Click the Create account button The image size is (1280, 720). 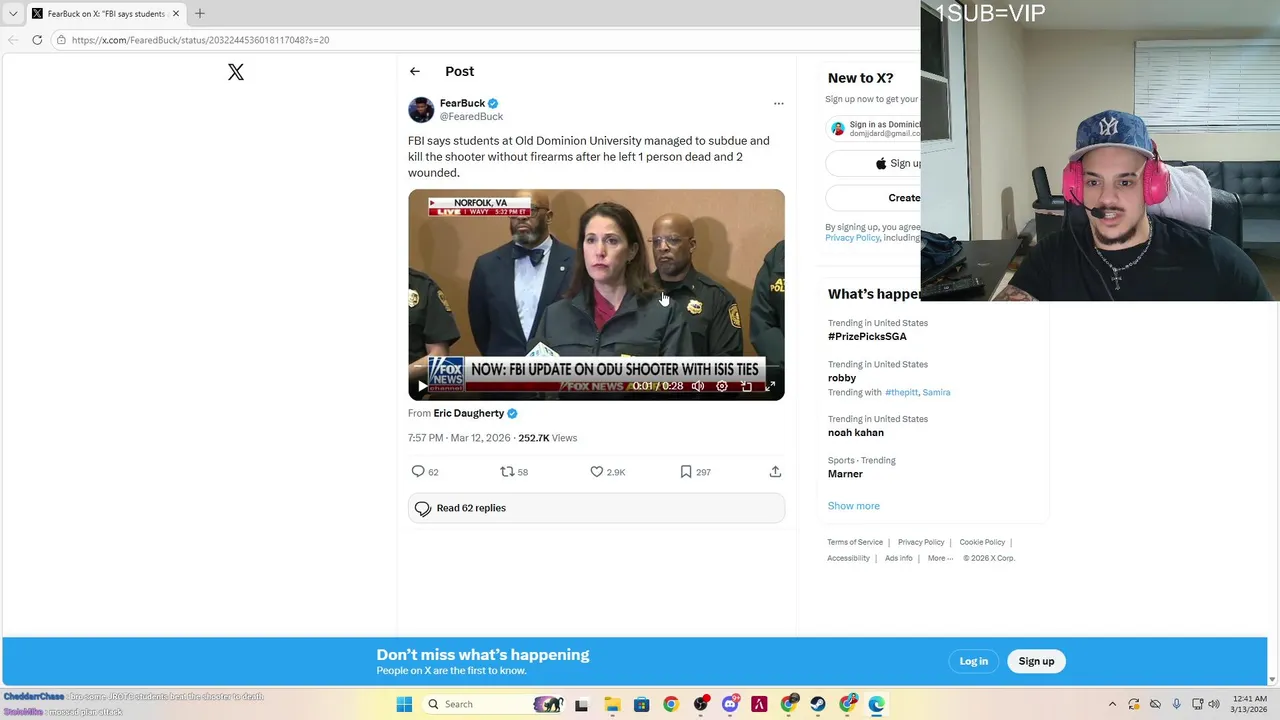[x=874, y=198]
